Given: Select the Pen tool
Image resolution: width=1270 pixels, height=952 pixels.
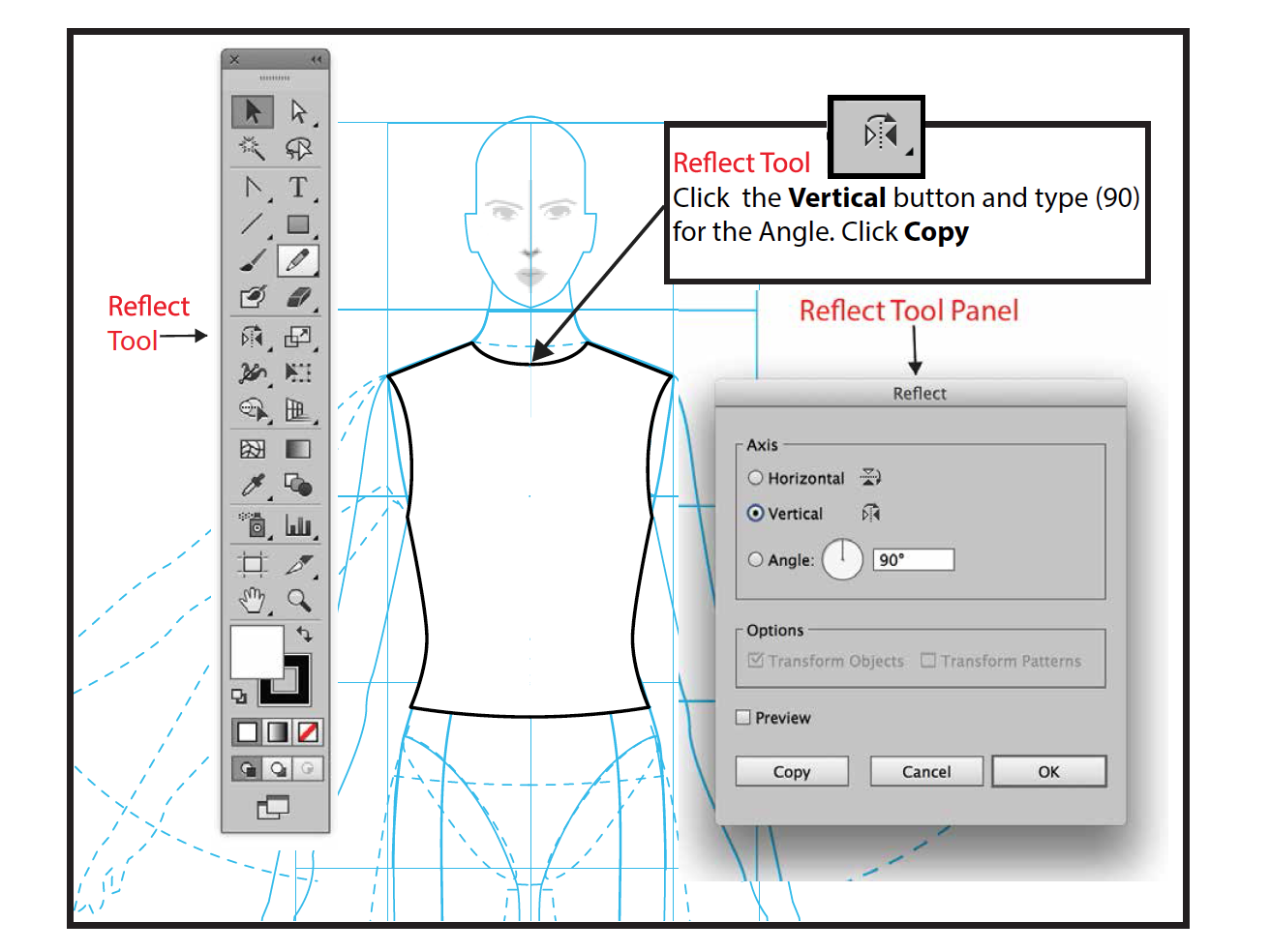Looking at the screenshot, I should (x=253, y=187).
